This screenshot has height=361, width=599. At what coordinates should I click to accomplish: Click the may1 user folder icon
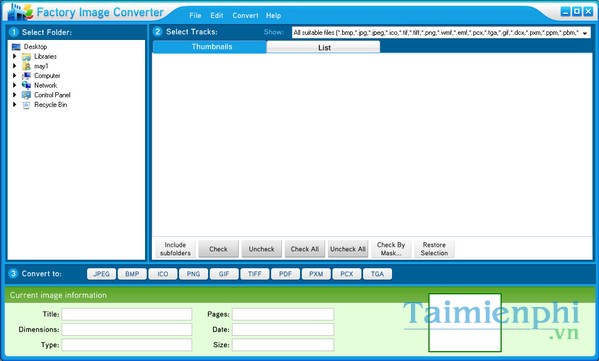pyautogui.click(x=26, y=66)
